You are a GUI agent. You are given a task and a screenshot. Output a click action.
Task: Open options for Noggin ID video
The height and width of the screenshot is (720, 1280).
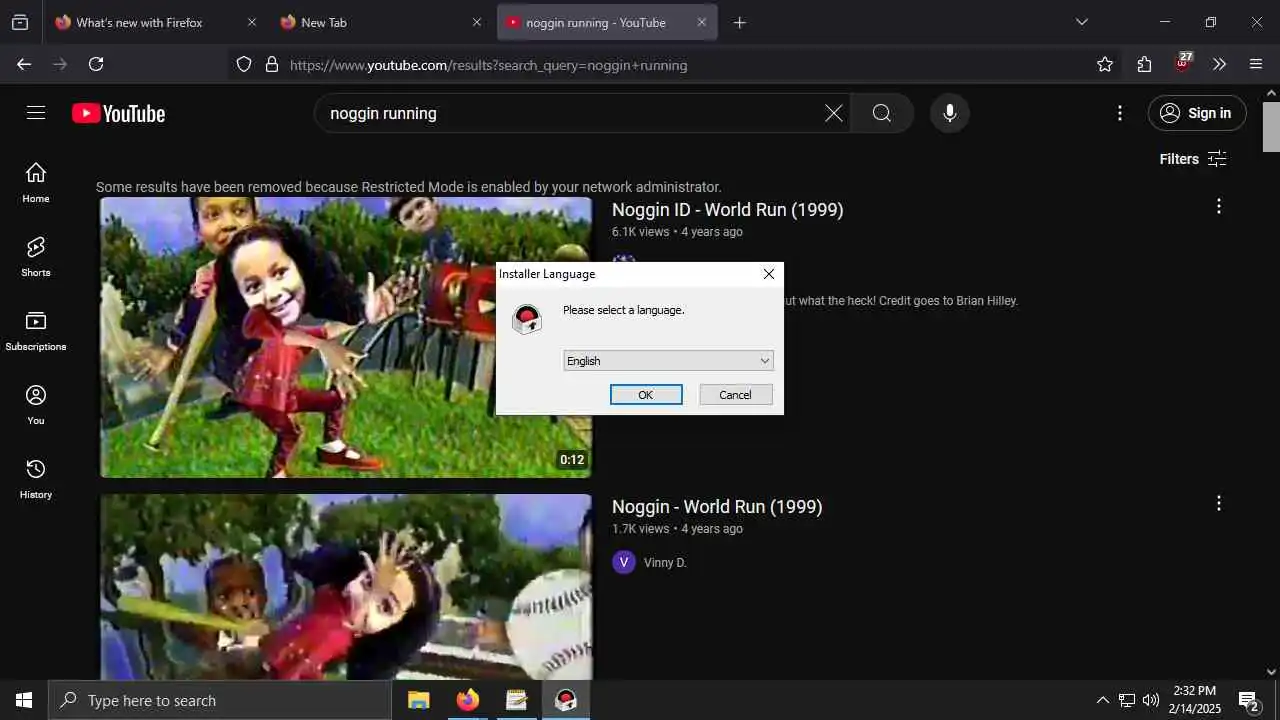point(1218,206)
